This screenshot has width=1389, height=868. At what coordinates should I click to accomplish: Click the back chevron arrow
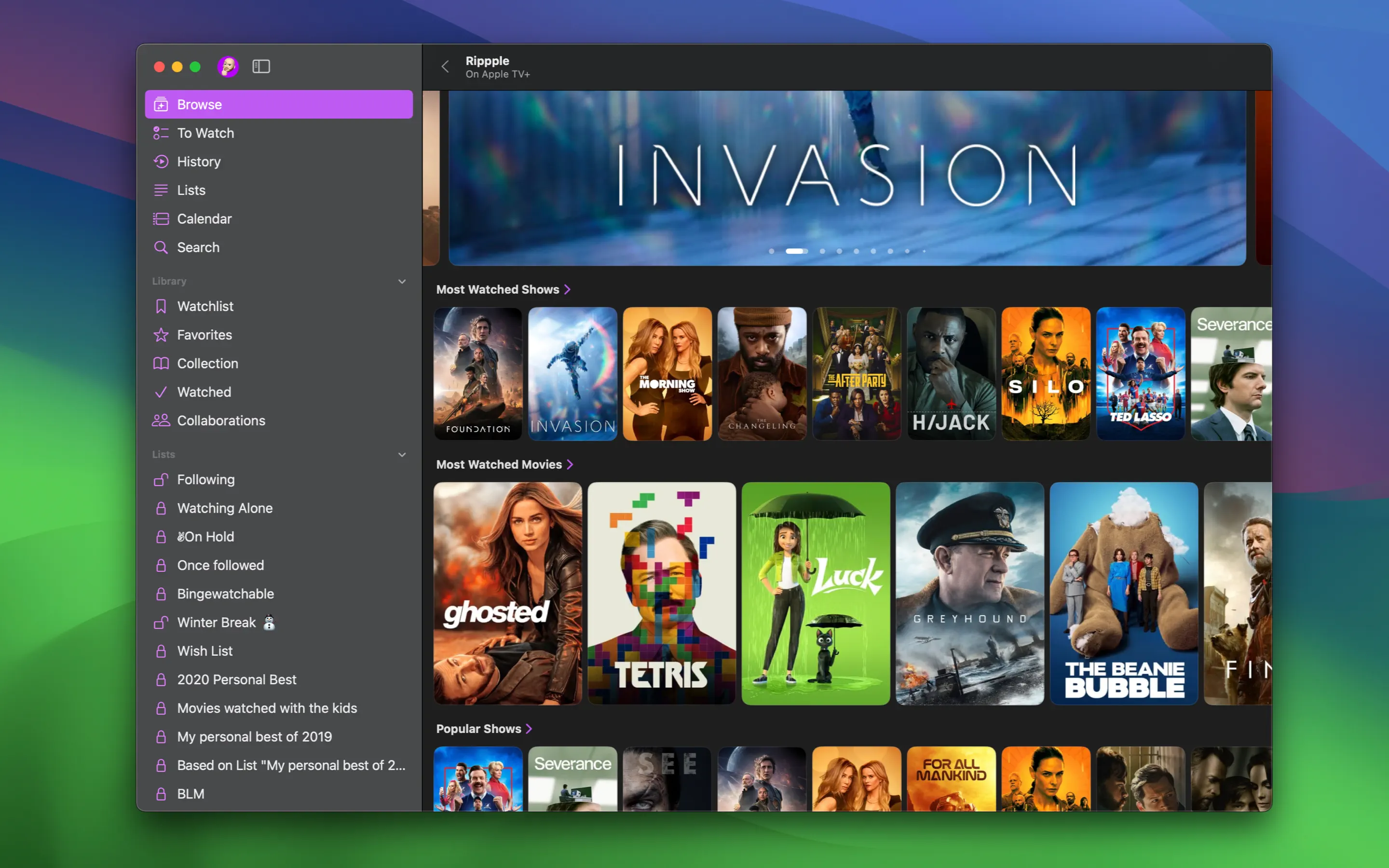pyautogui.click(x=445, y=67)
